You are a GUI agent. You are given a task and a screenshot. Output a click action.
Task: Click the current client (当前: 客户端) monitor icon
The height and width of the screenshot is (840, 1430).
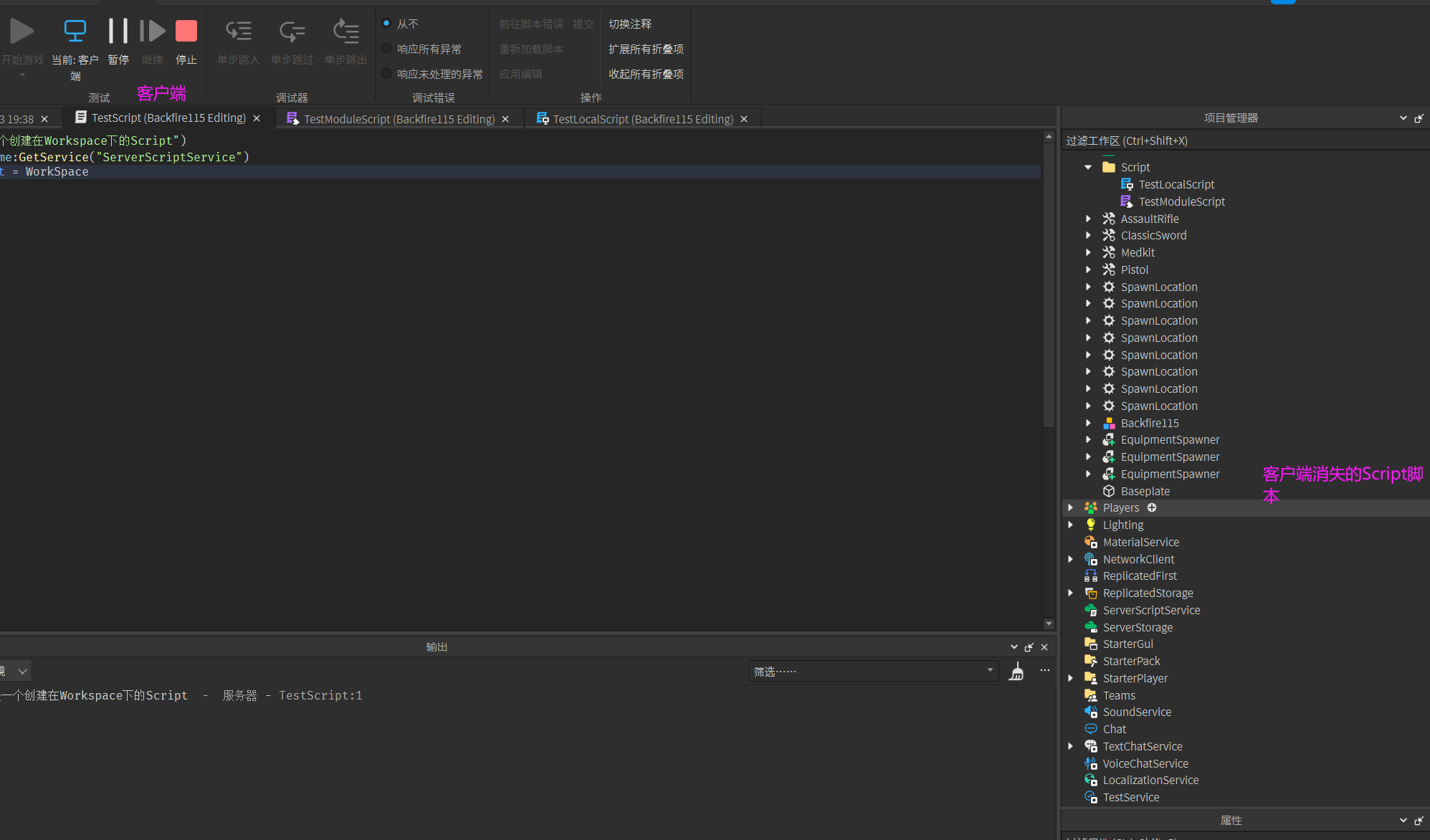pos(75,30)
